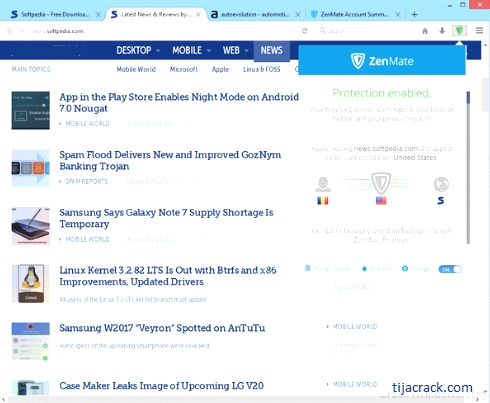
Task: Click the GozNym Trojan article thumbnail
Action: tap(31, 168)
